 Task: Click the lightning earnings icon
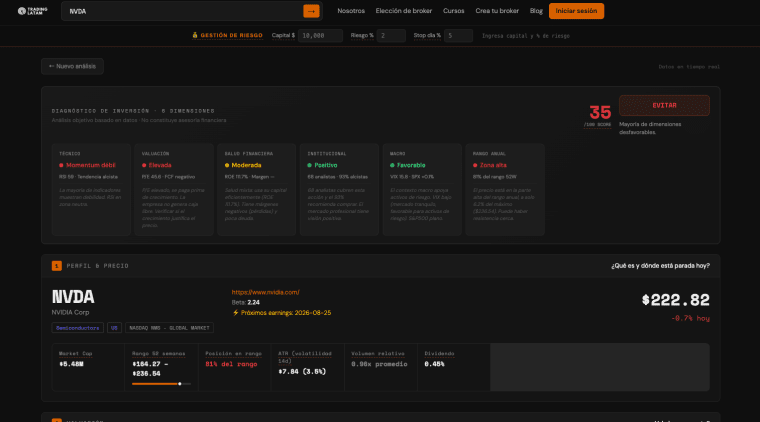tap(236, 313)
